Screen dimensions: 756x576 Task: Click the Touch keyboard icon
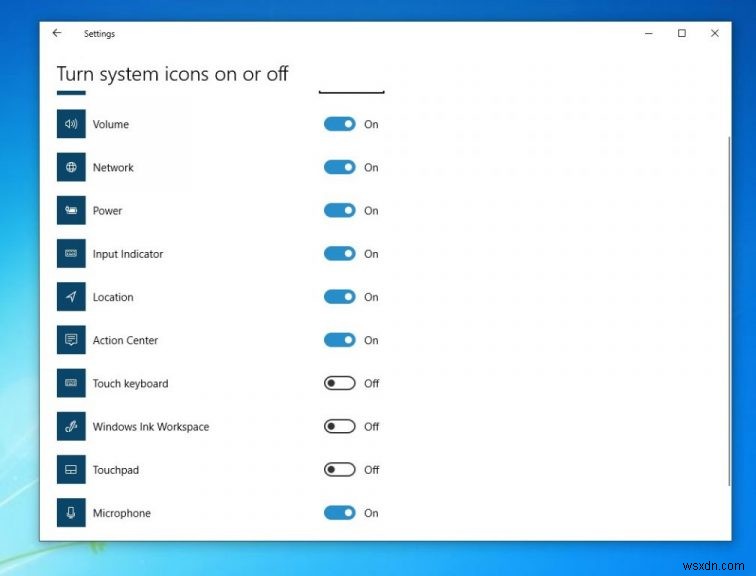(71, 383)
